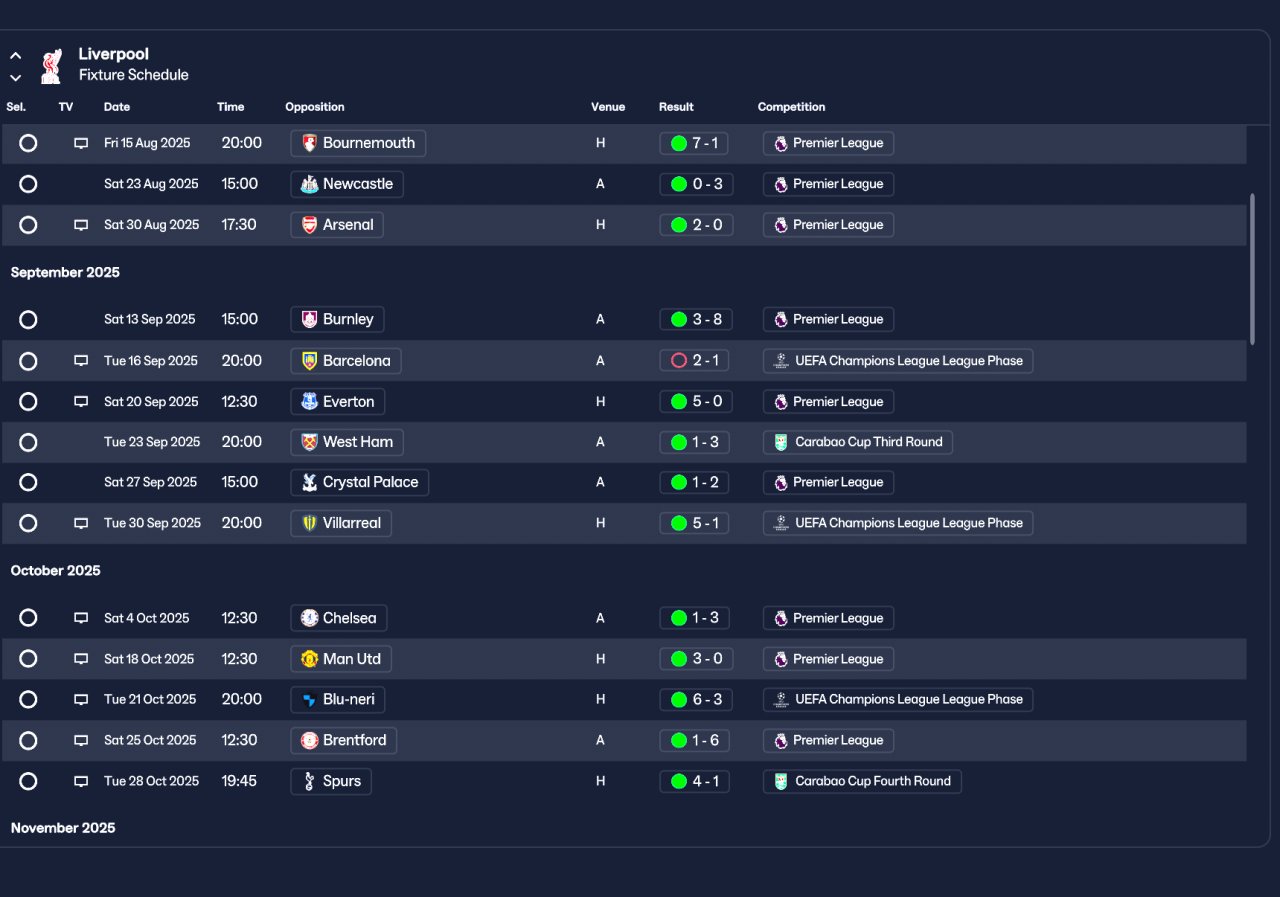Open the Brentford 1 - 6 result
The width and height of the screenshot is (1280, 897).
coord(696,741)
